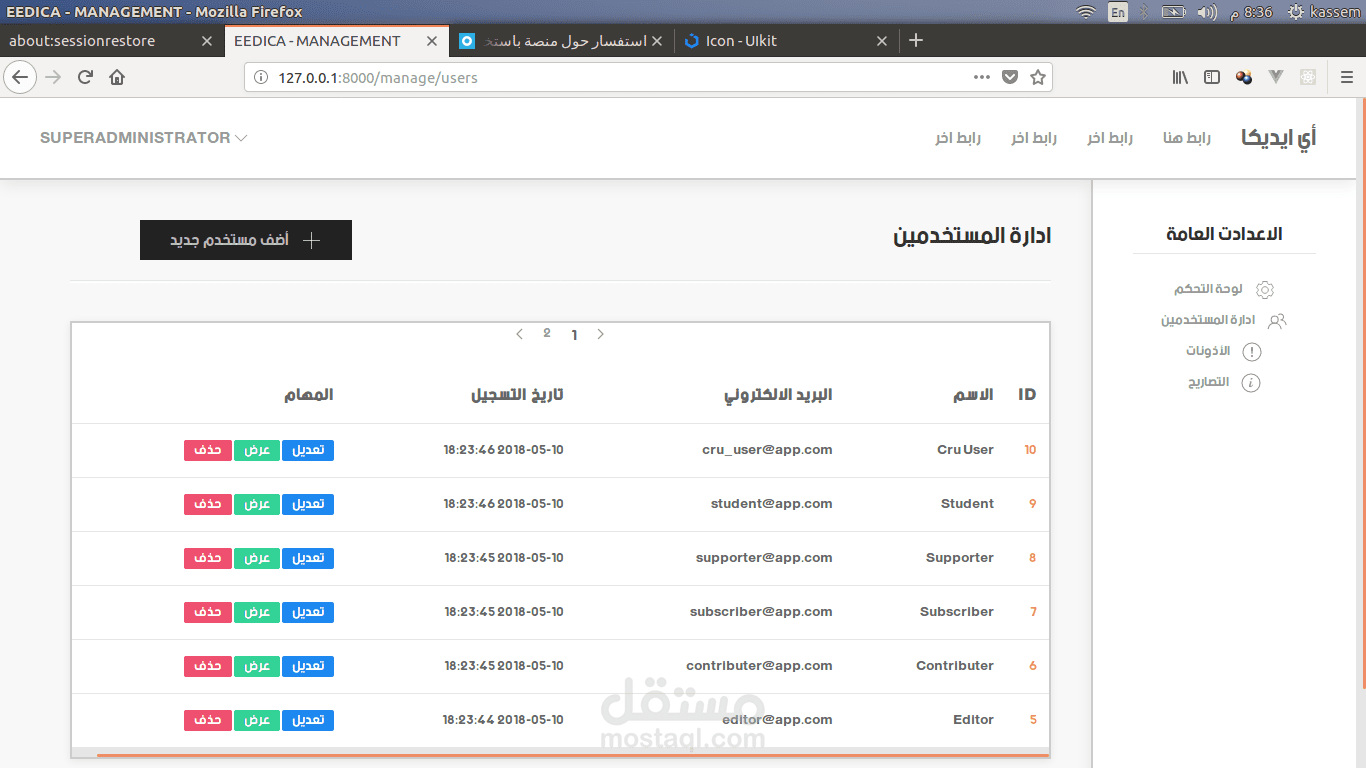The width and height of the screenshot is (1366, 768).
Task: Click the أضف مستخدم جديد button
Action: click(246, 239)
